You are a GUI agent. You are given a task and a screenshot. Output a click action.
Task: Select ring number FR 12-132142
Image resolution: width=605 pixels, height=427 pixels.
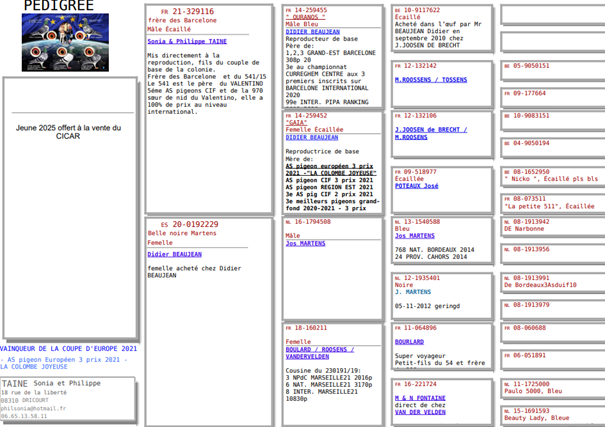(x=416, y=66)
